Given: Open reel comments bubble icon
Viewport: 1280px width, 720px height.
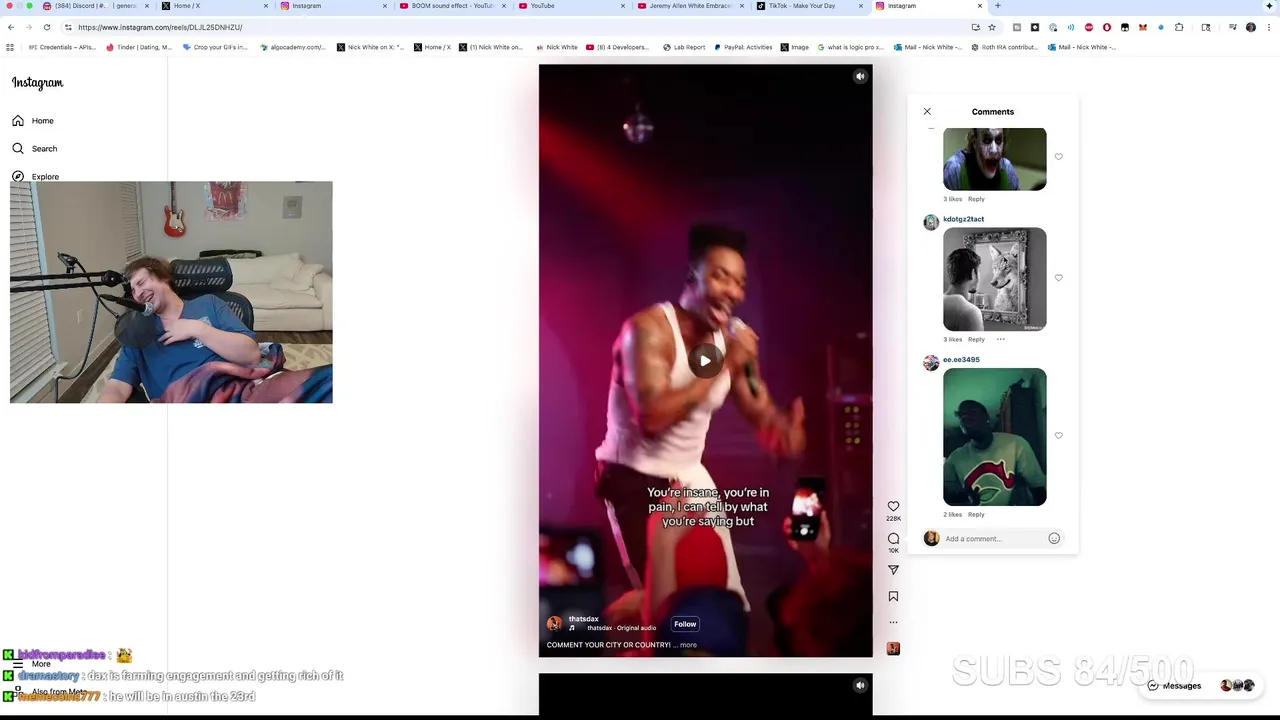Looking at the screenshot, I should coord(893,538).
